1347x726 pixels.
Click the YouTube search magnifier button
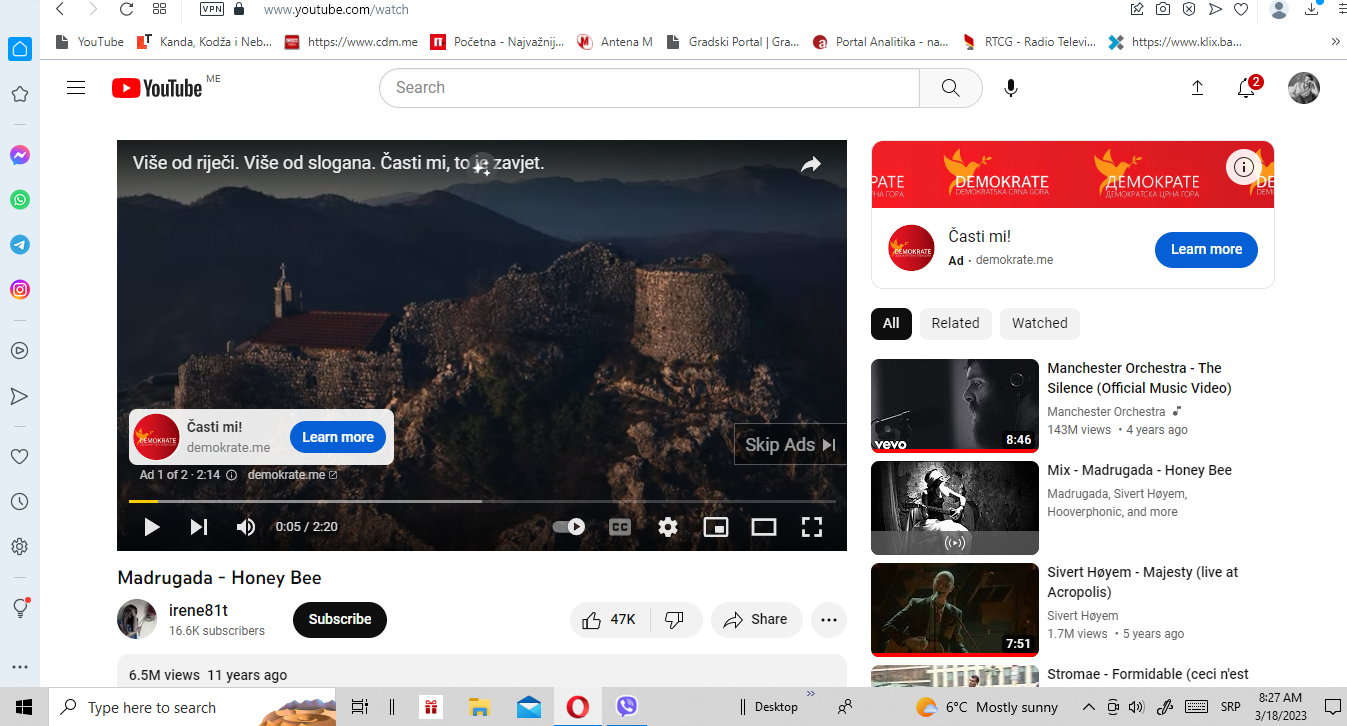pyautogui.click(x=951, y=88)
